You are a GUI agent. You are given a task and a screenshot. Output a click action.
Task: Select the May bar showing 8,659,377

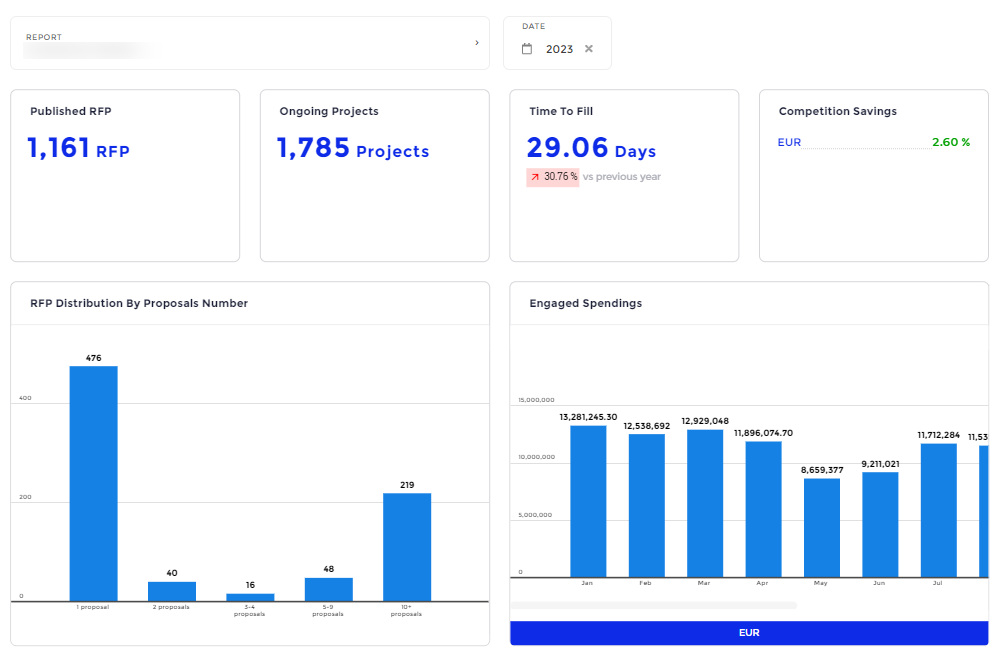822,527
